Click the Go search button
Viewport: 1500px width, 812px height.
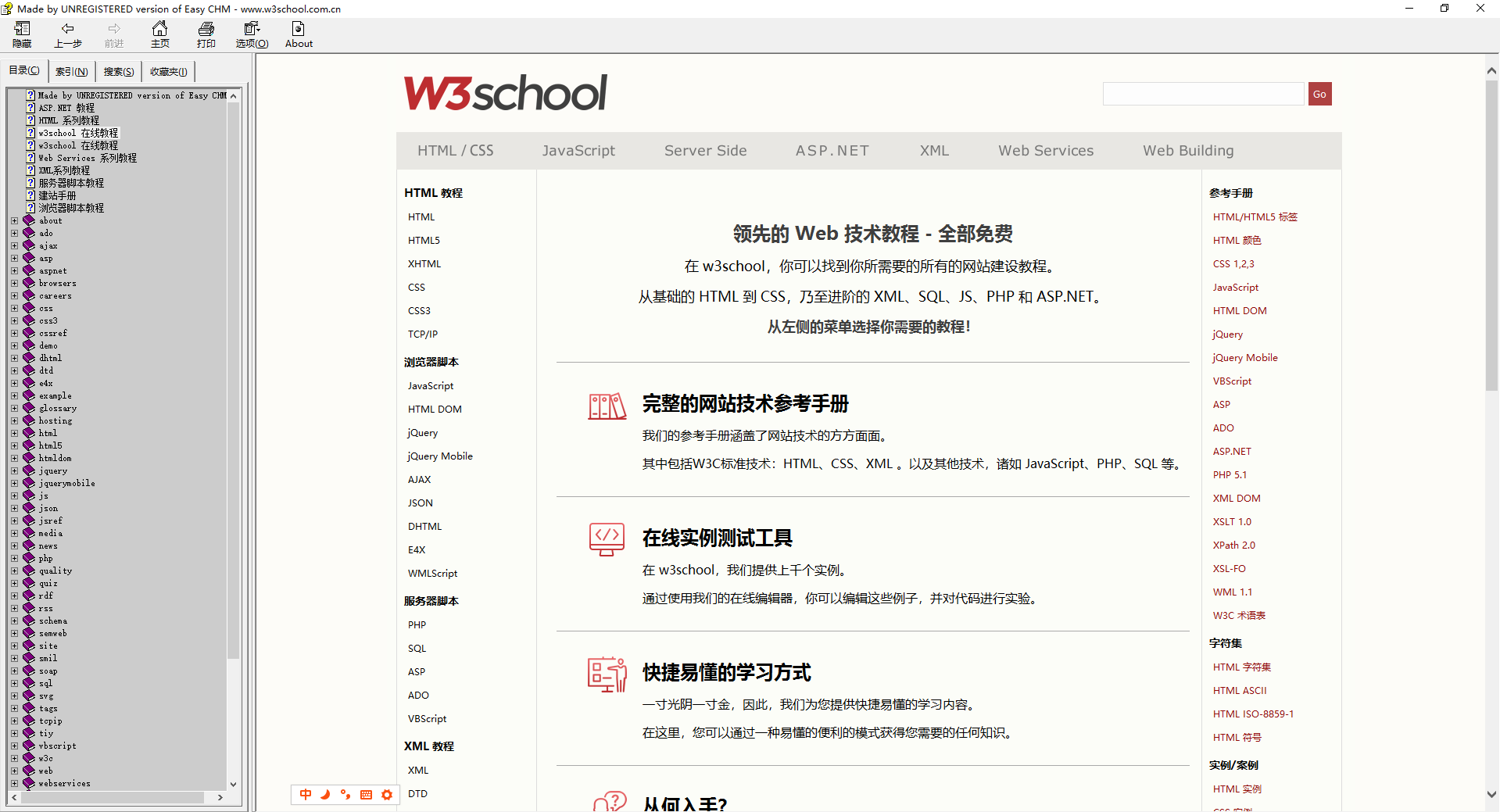tap(1319, 94)
